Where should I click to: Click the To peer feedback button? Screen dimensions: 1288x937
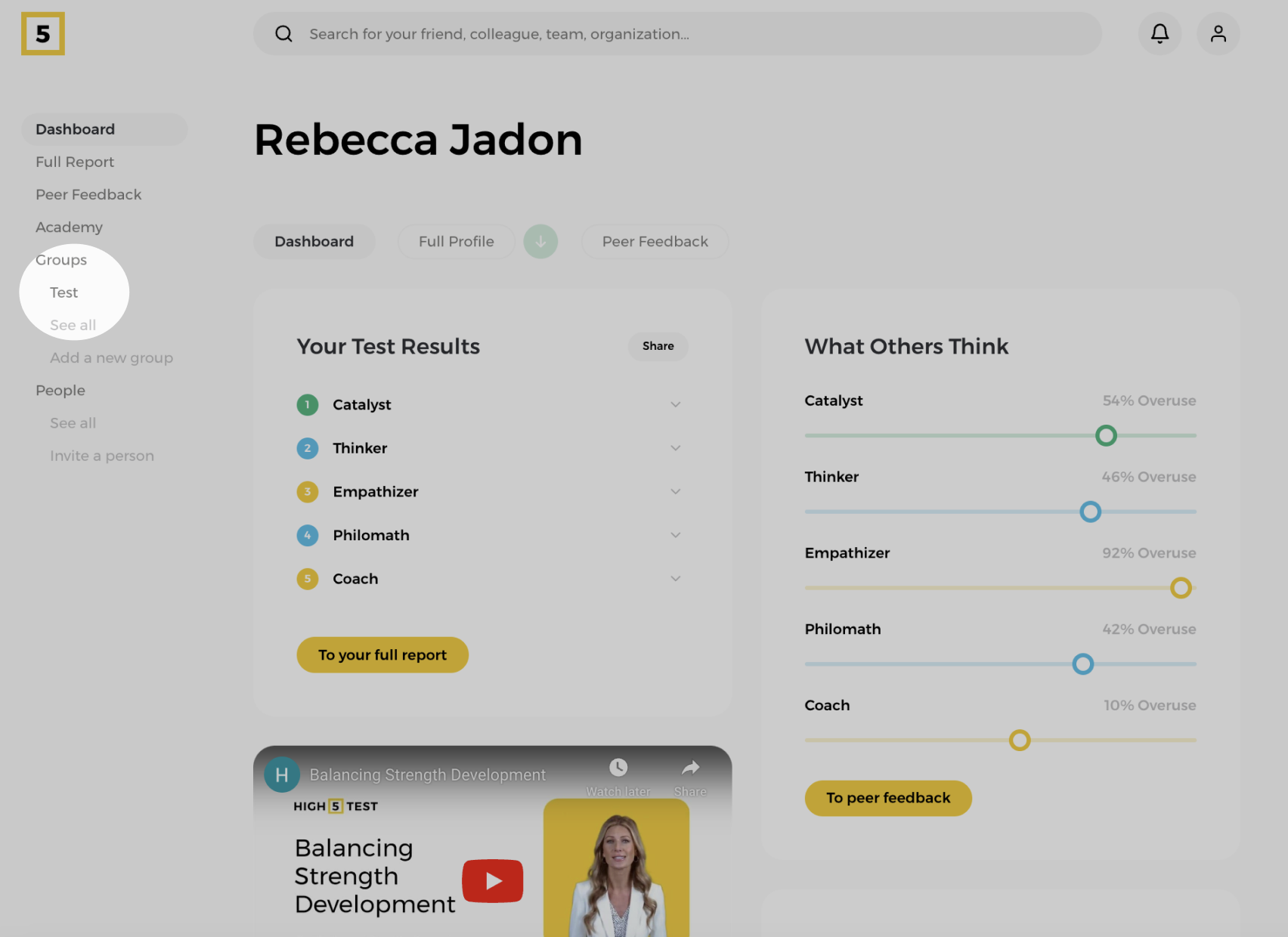click(887, 798)
